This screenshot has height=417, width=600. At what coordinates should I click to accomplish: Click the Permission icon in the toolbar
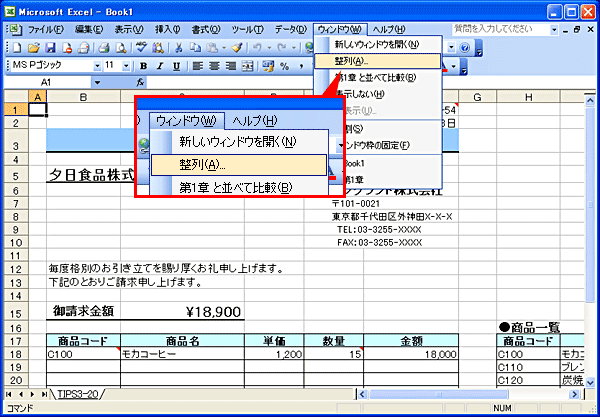(x=67, y=48)
